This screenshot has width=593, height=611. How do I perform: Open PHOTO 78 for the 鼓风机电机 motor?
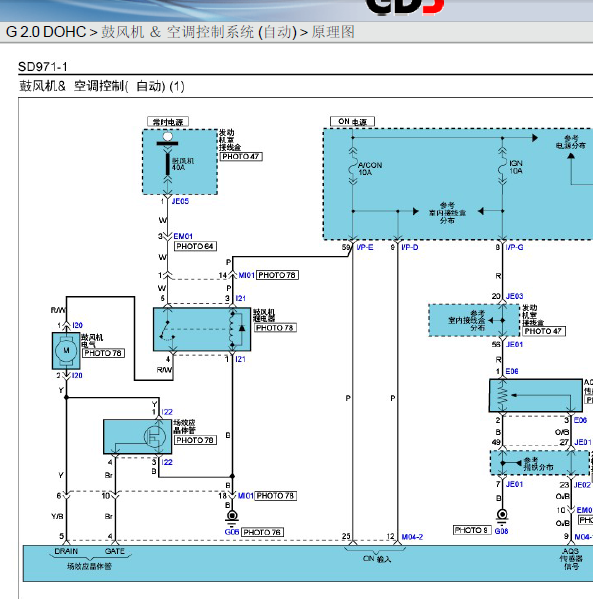click(x=103, y=353)
